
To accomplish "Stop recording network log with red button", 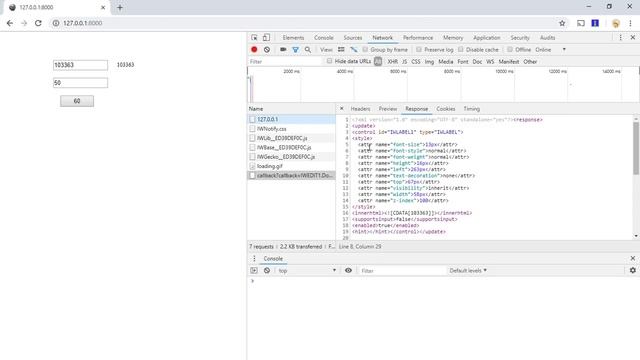I will [254, 49].
